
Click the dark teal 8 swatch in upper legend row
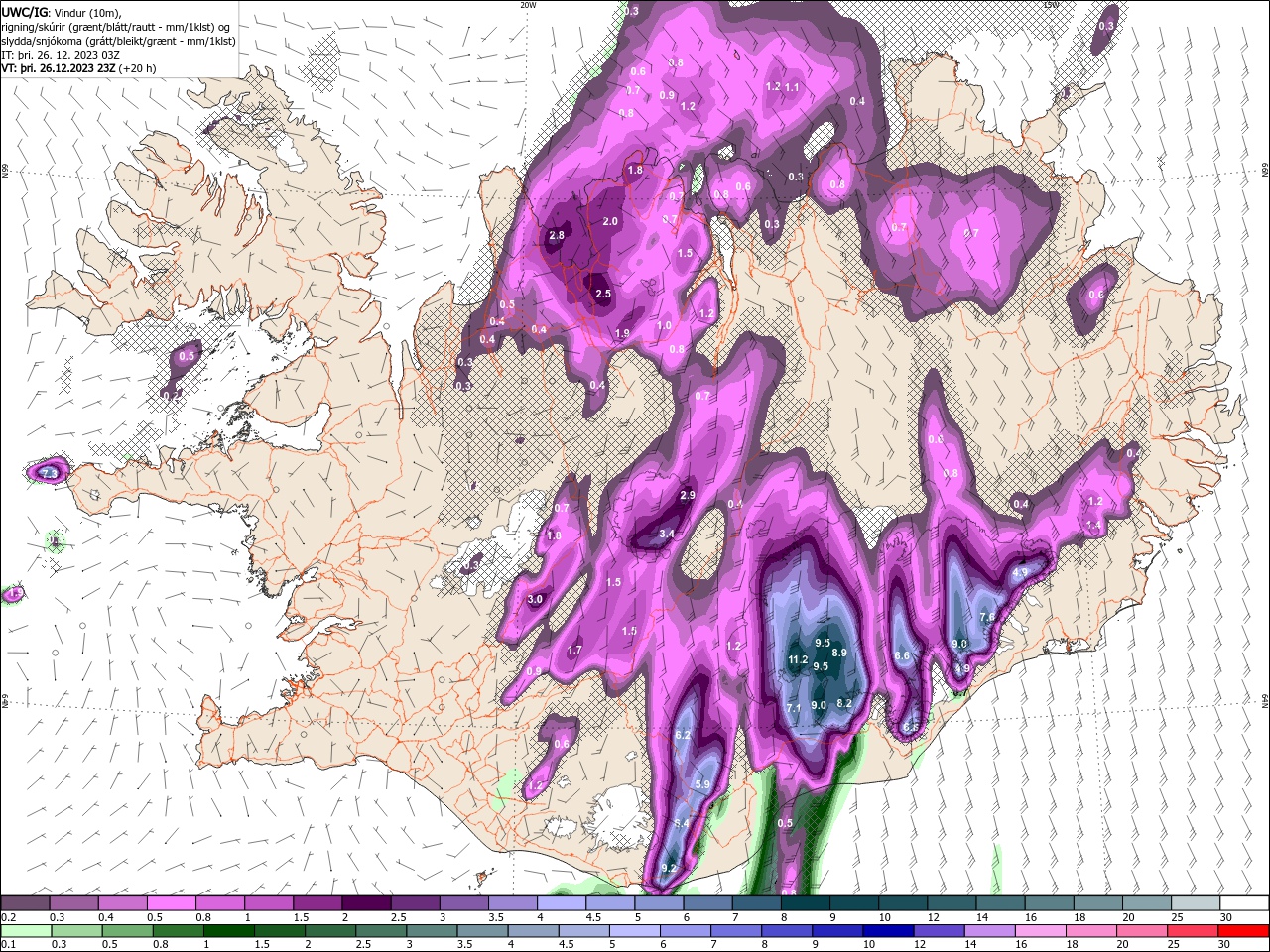tap(806, 903)
